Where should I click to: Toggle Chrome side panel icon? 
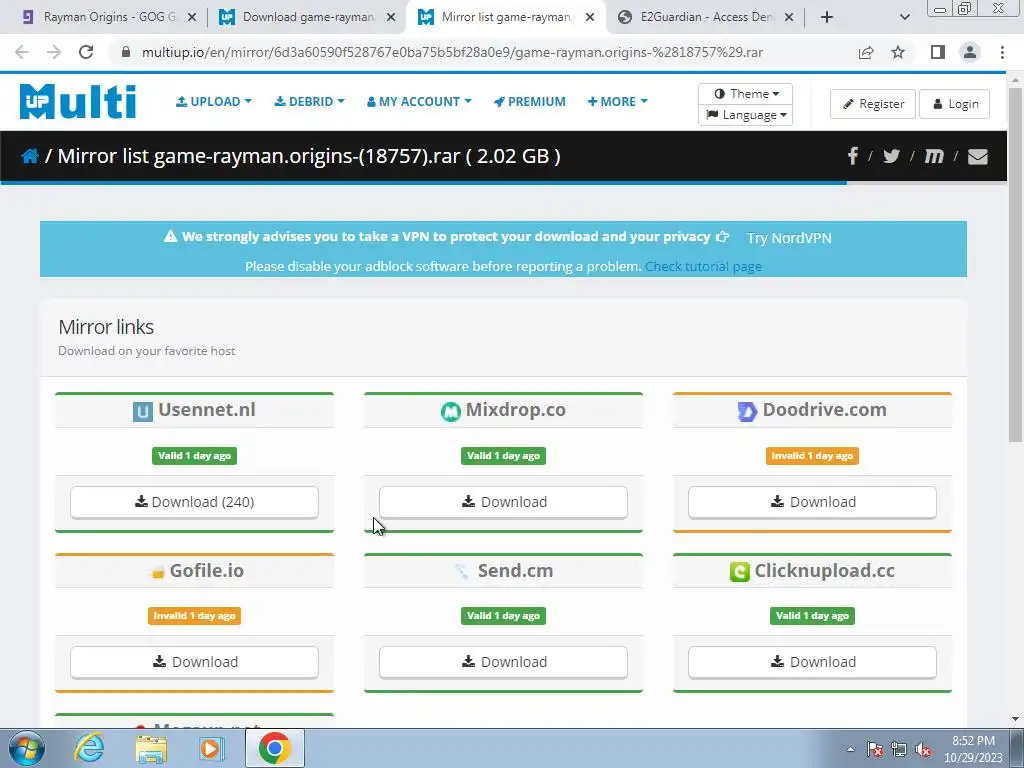pos(938,52)
